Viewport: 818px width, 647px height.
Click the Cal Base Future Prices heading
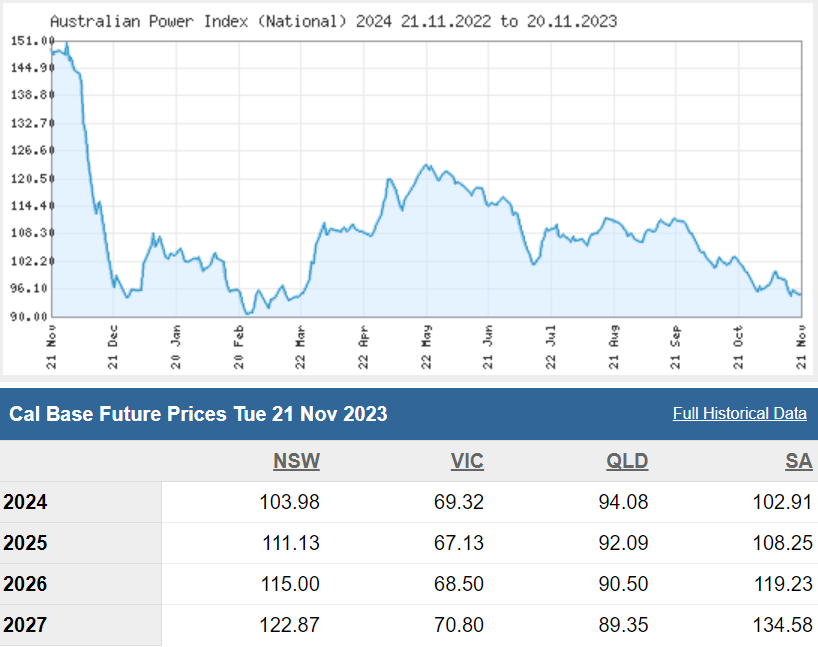coord(197,414)
